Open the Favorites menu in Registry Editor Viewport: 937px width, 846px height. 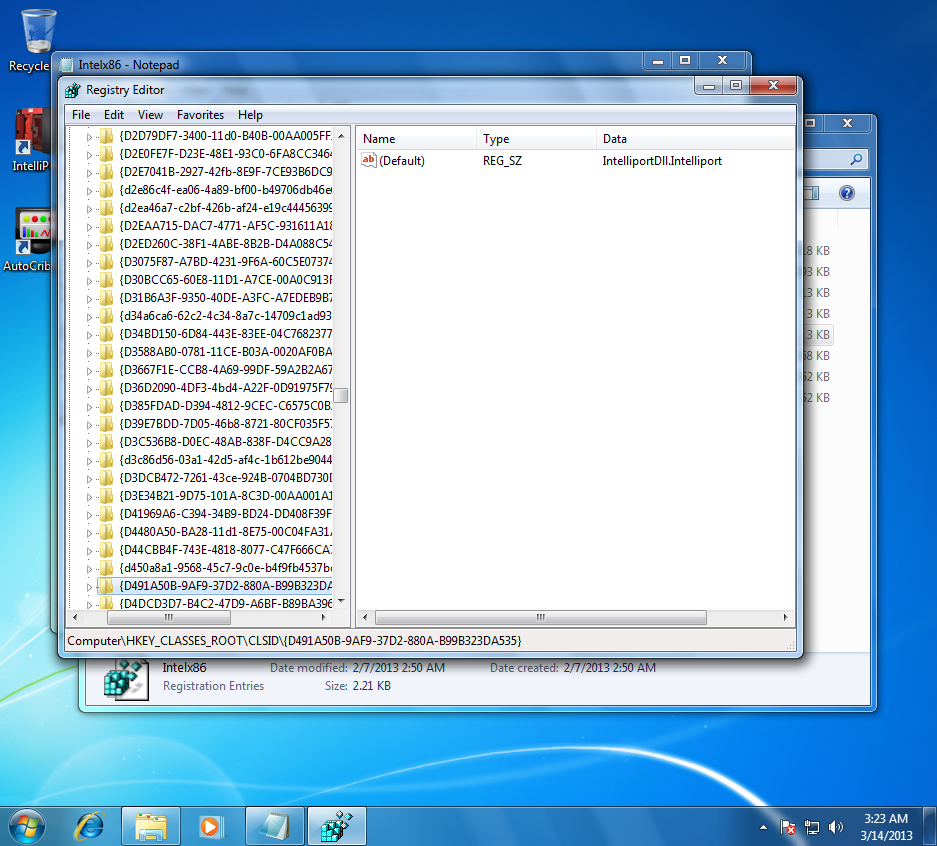tap(200, 115)
